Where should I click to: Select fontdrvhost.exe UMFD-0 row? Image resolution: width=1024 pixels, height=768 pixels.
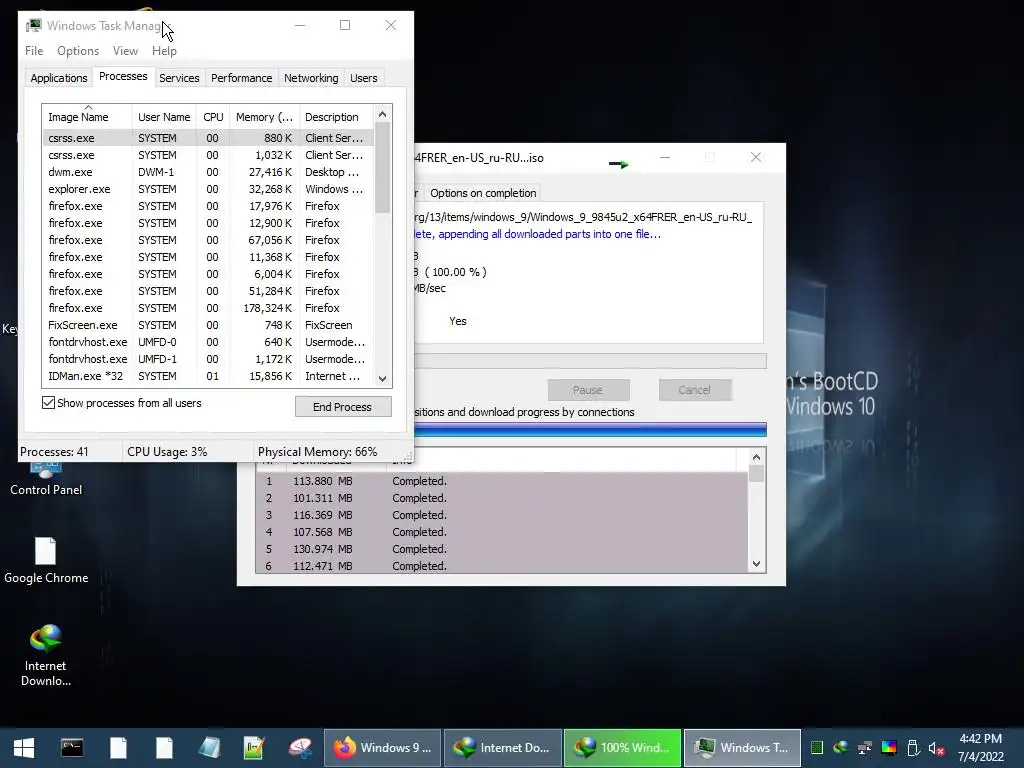[x=208, y=342]
